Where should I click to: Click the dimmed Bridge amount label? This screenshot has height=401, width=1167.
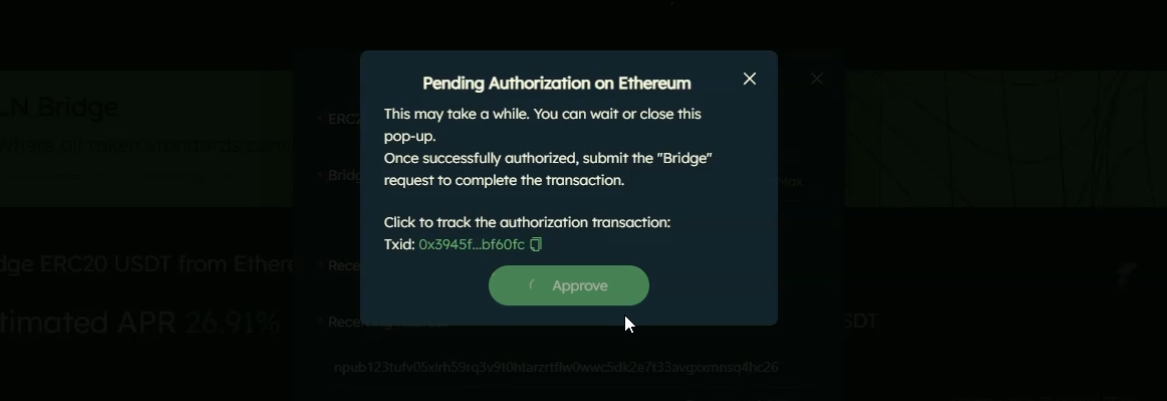coord(345,176)
